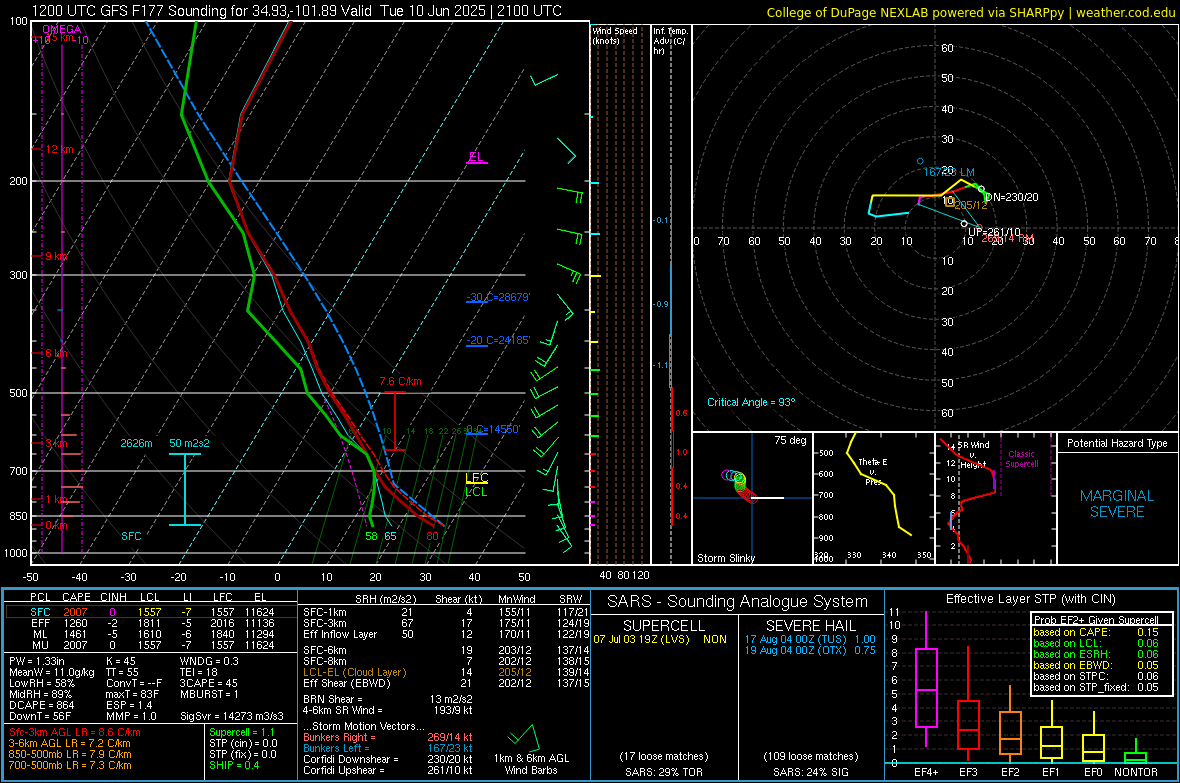Click the SARS: 29% TOR text
This screenshot has width=1180, height=783.
[663, 772]
